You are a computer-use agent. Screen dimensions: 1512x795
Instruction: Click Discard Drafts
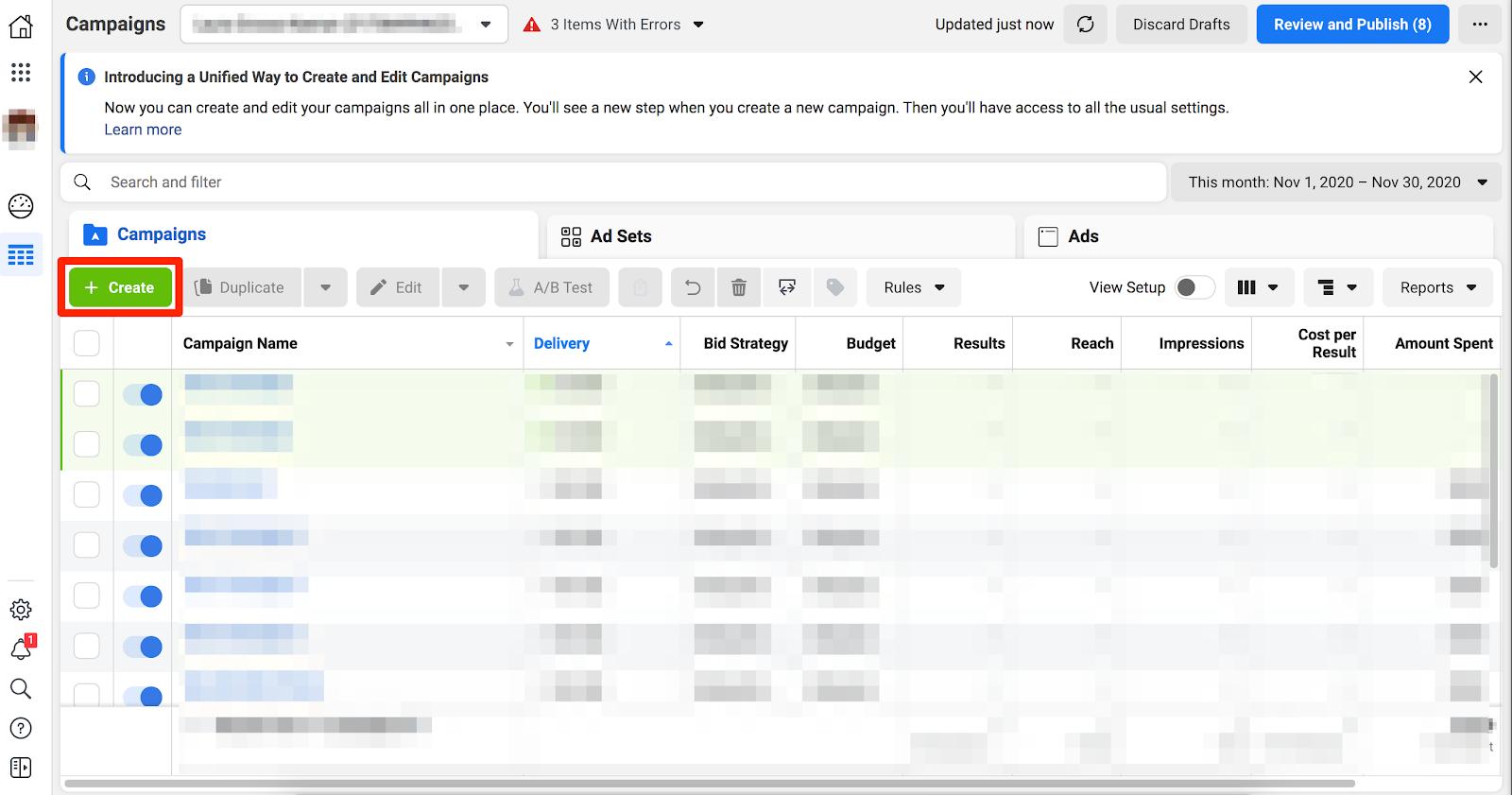coord(1181,25)
